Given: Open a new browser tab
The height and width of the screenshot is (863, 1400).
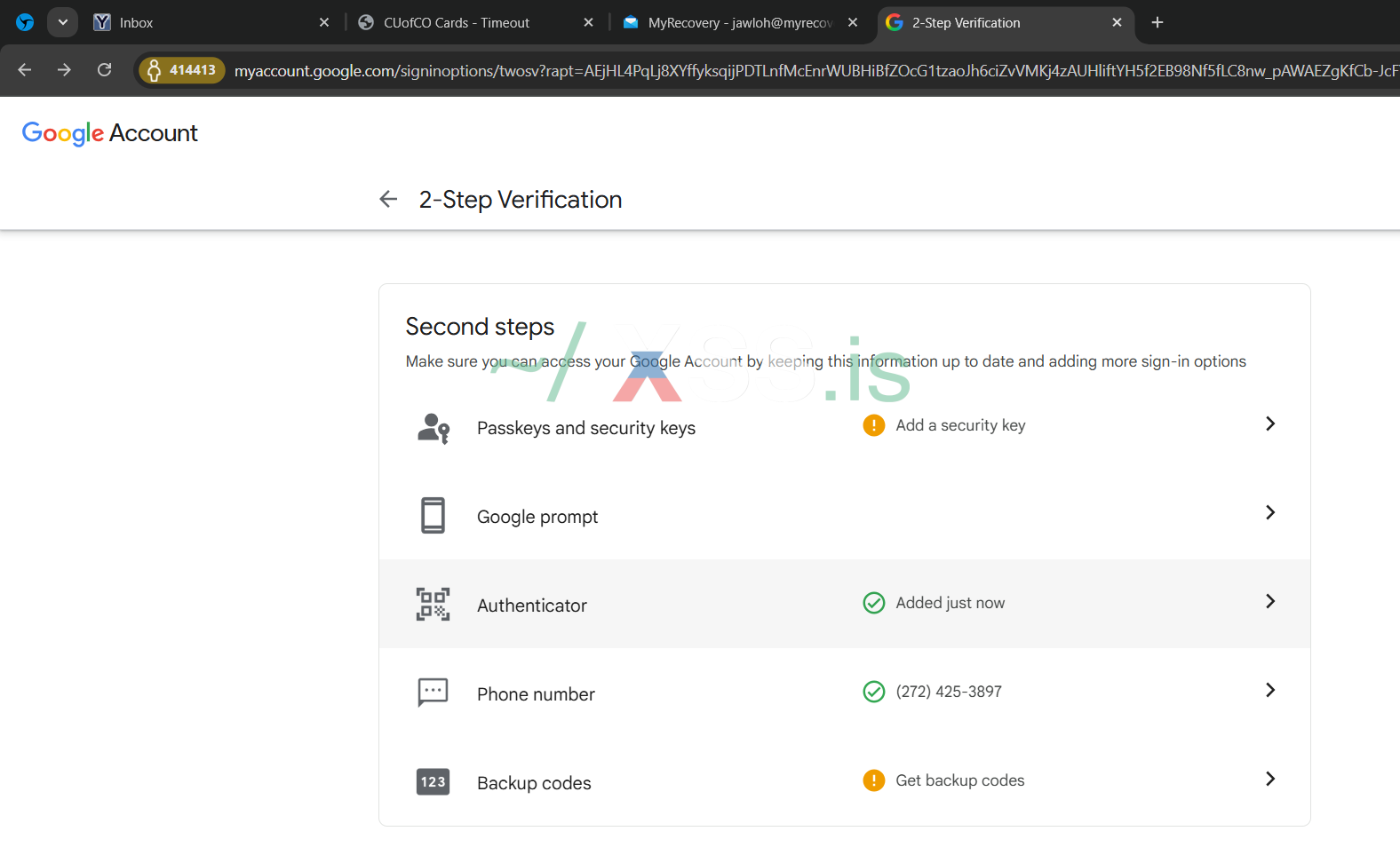Looking at the screenshot, I should point(1157,23).
